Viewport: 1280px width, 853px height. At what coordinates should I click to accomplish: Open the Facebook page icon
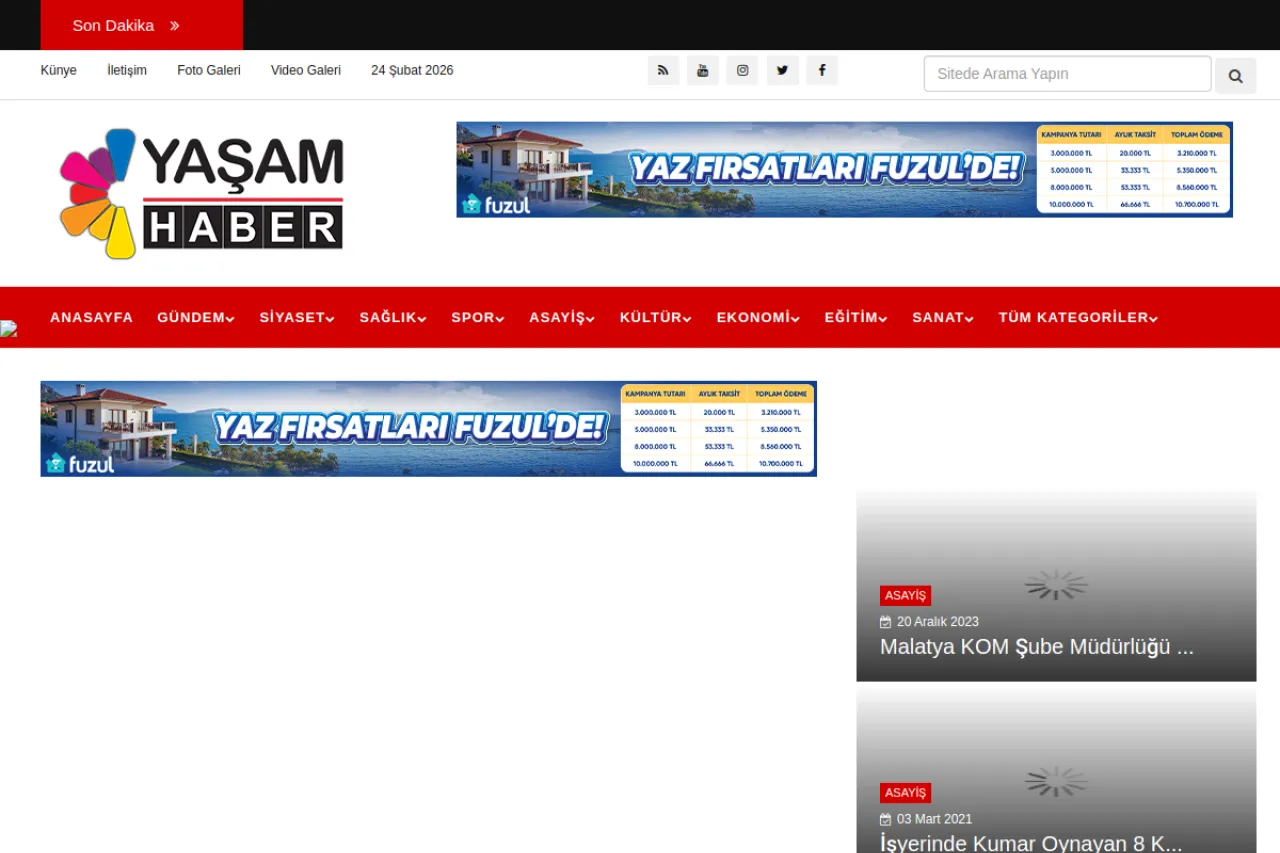pos(822,70)
